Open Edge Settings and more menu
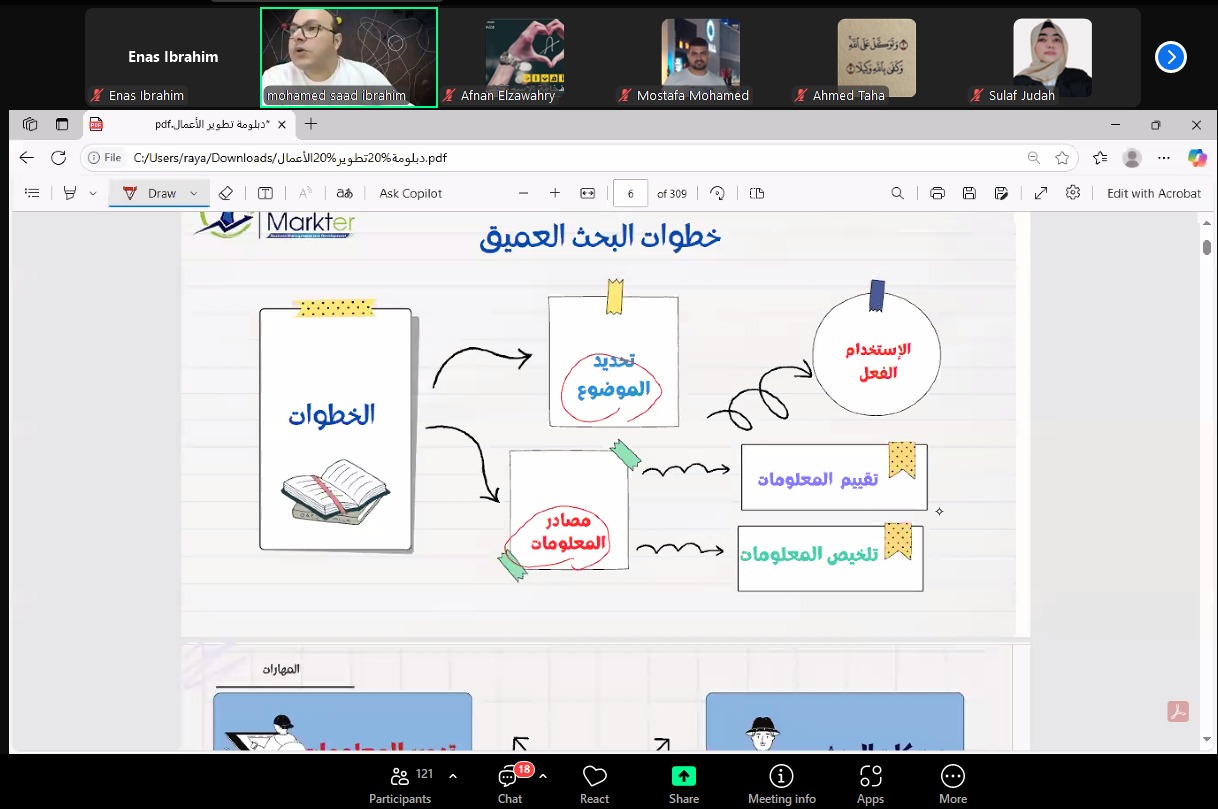Viewport: 1218px width, 809px height. (1164, 158)
